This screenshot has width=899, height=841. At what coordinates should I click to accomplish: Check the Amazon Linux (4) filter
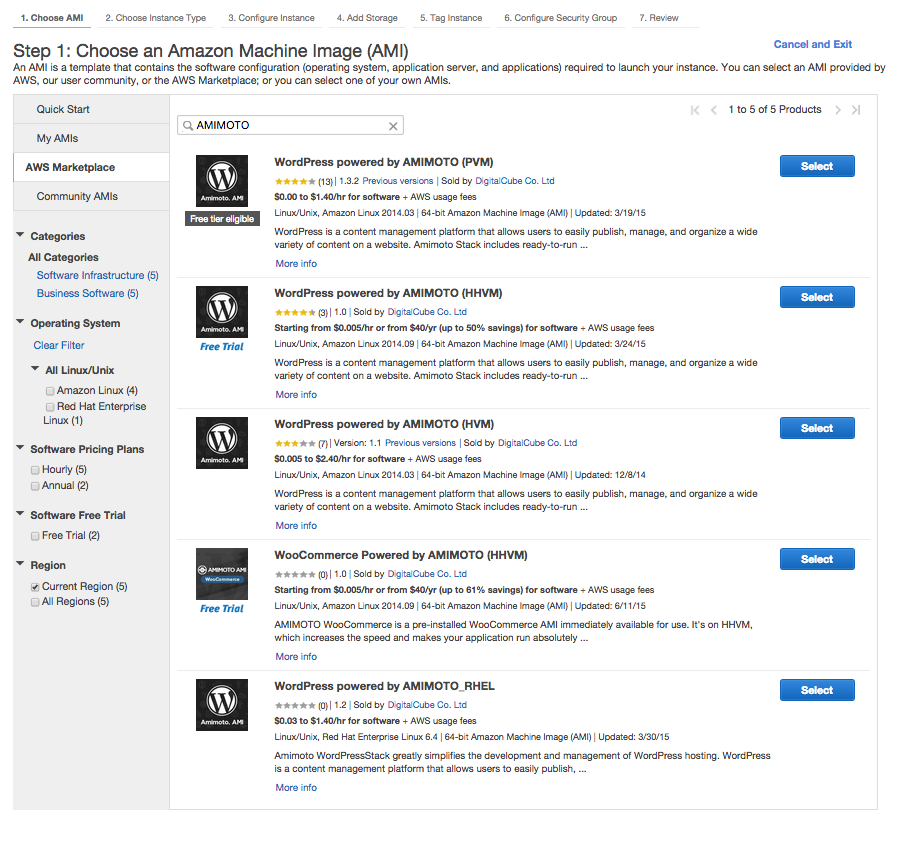50,391
